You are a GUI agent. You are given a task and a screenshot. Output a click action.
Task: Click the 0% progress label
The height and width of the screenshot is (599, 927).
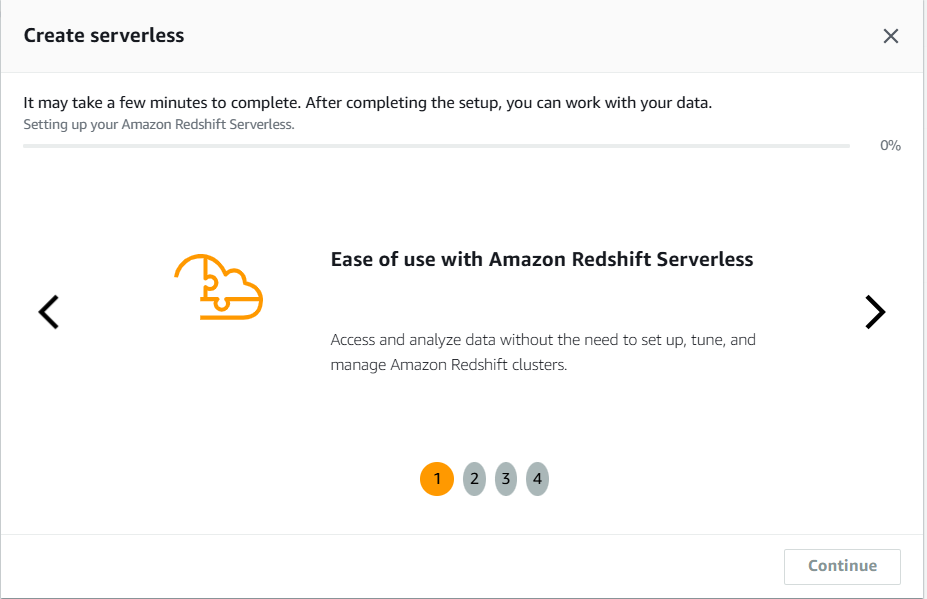(890, 146)
